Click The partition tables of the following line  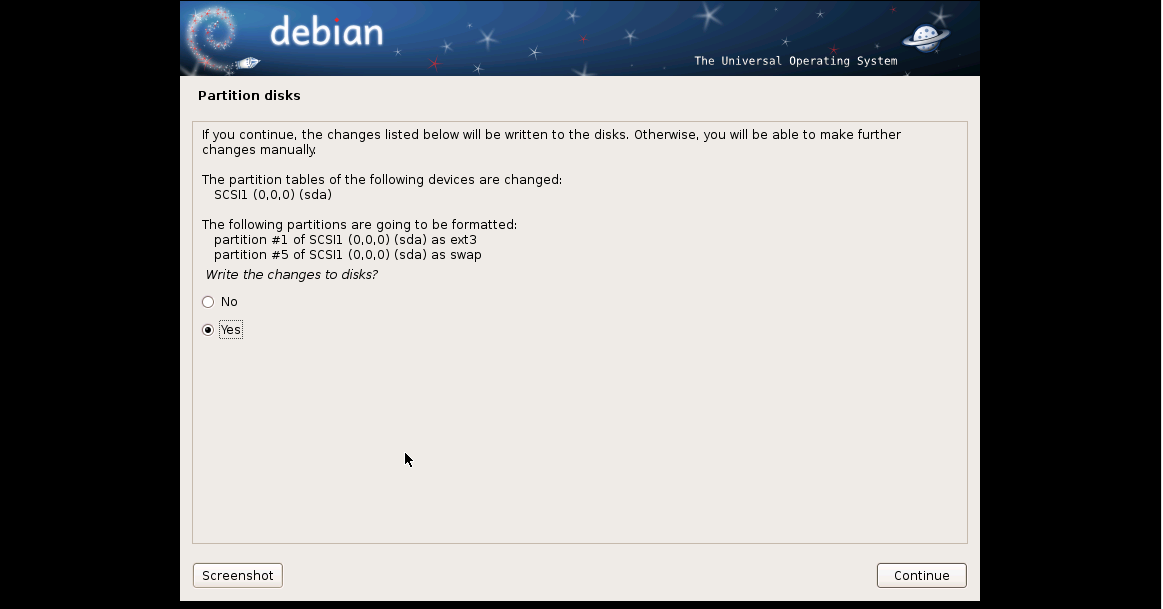coord(382,180)
